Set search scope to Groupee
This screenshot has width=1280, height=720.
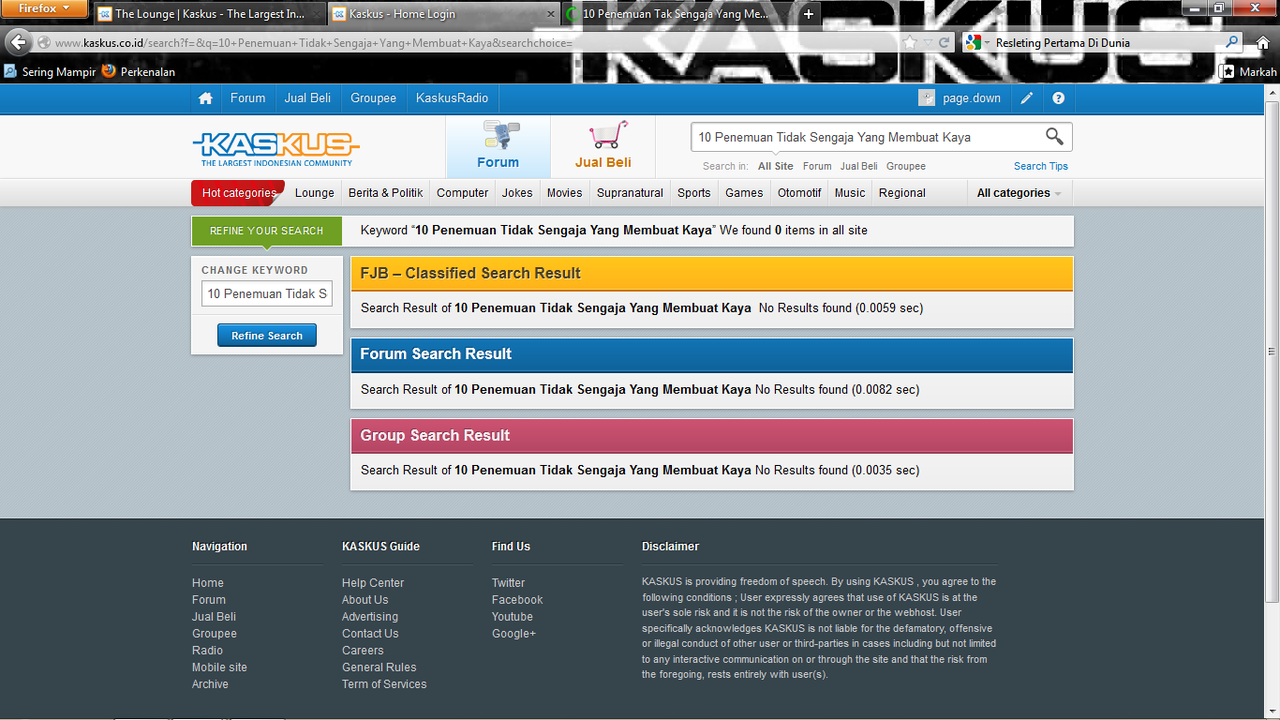coord(906,166)
